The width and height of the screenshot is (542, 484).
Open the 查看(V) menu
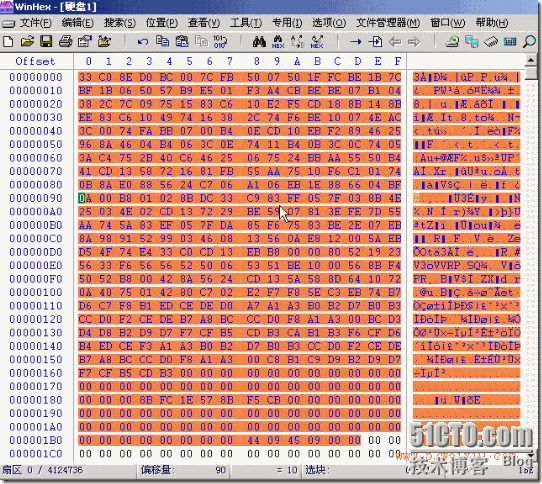click(204, 23)
